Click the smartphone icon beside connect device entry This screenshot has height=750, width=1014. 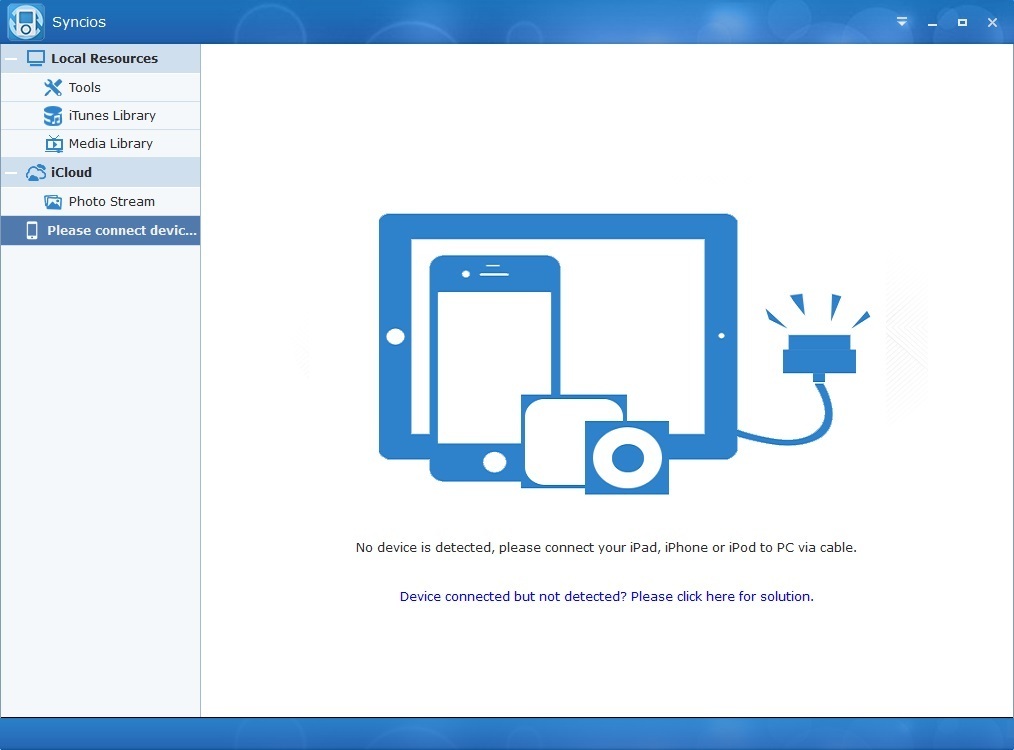tap(33, 230)
